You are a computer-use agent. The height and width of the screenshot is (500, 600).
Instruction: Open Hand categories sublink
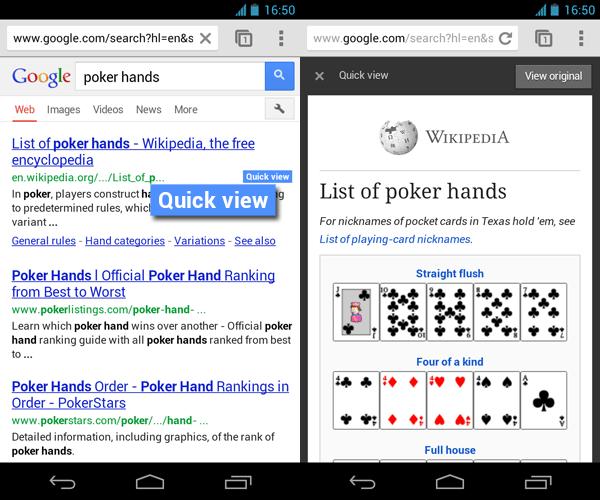pyautogui.click(x=125, y=241)
